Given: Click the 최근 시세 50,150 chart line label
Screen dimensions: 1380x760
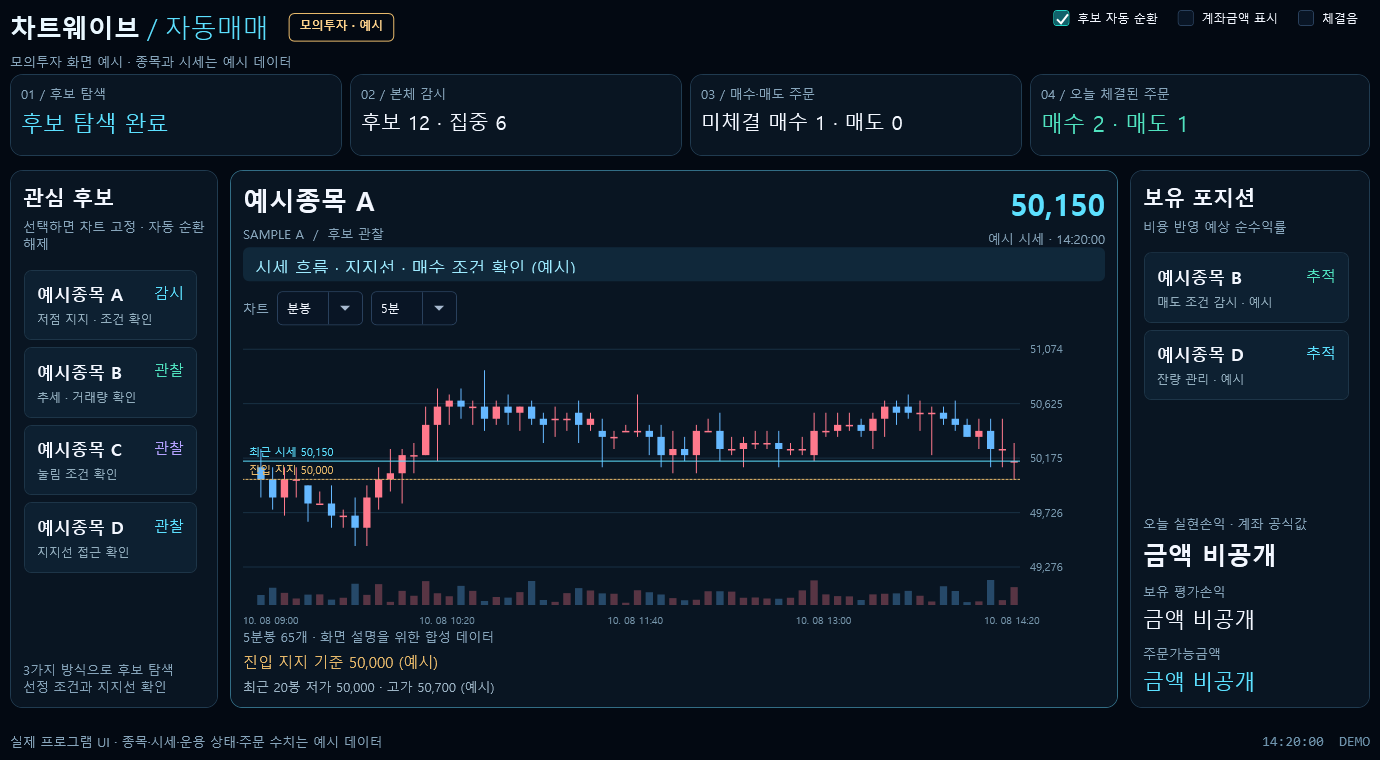Looking at the screenshot, I should coord(291,452).
